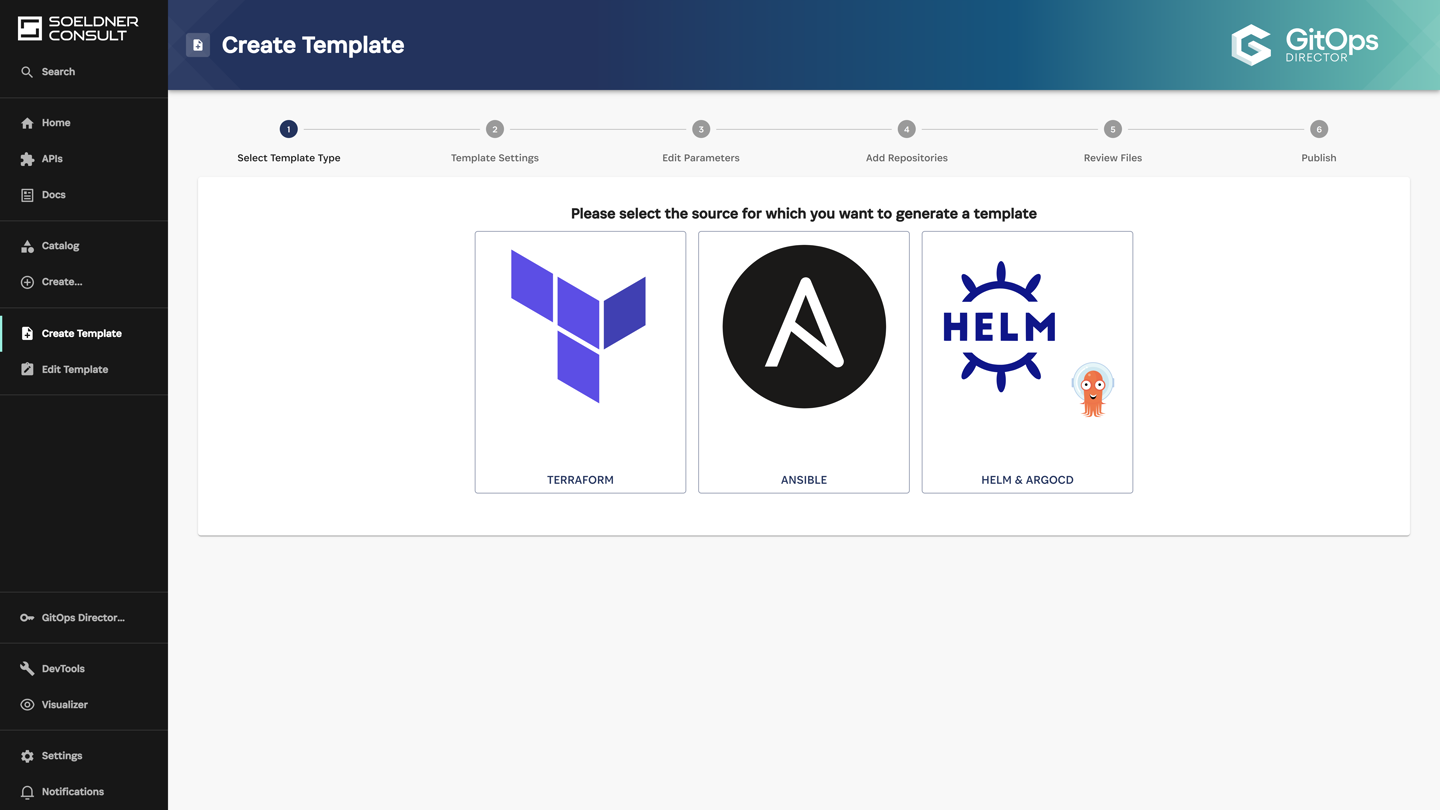Click the ArgoCD octopus mascot icon
The image size is (1440, 810).
[x=1093, y=390]
